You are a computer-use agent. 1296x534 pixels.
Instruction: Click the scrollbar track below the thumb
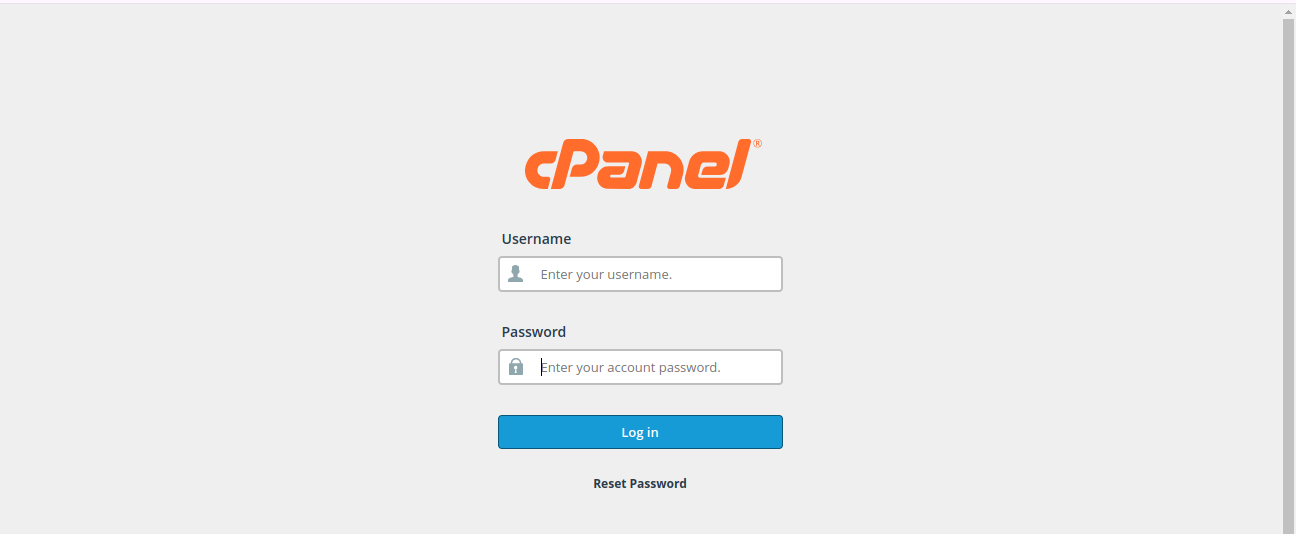(x=1288, y=528)
